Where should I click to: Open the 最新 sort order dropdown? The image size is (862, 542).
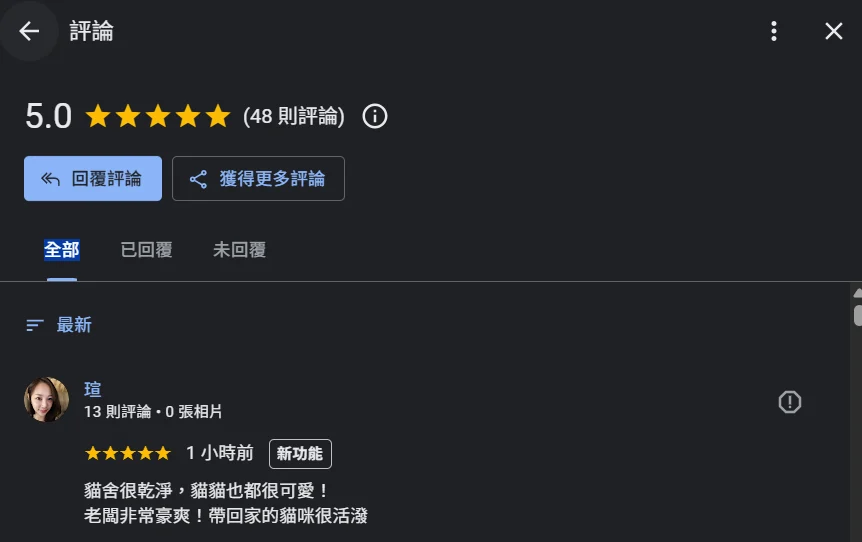[59, 325]
